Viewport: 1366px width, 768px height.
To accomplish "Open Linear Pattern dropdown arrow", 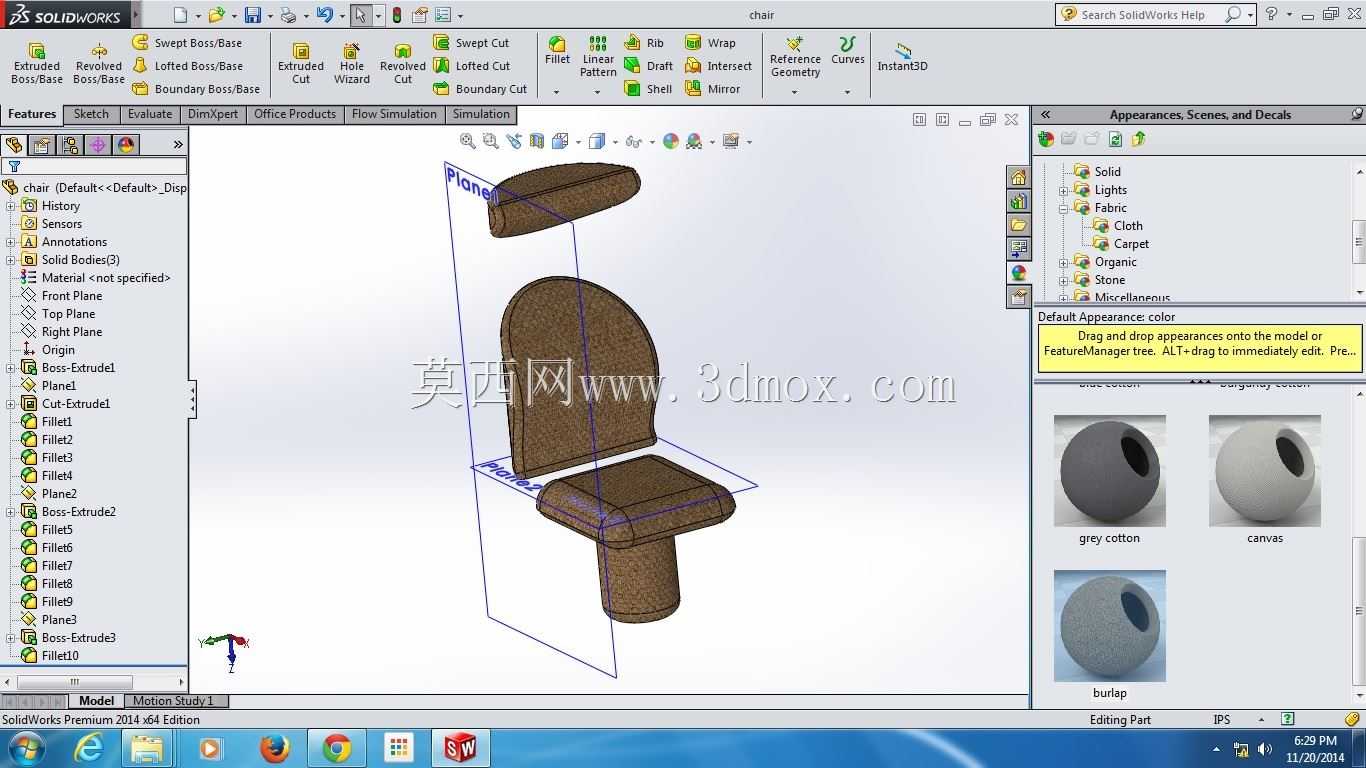I will coord(598,91).
